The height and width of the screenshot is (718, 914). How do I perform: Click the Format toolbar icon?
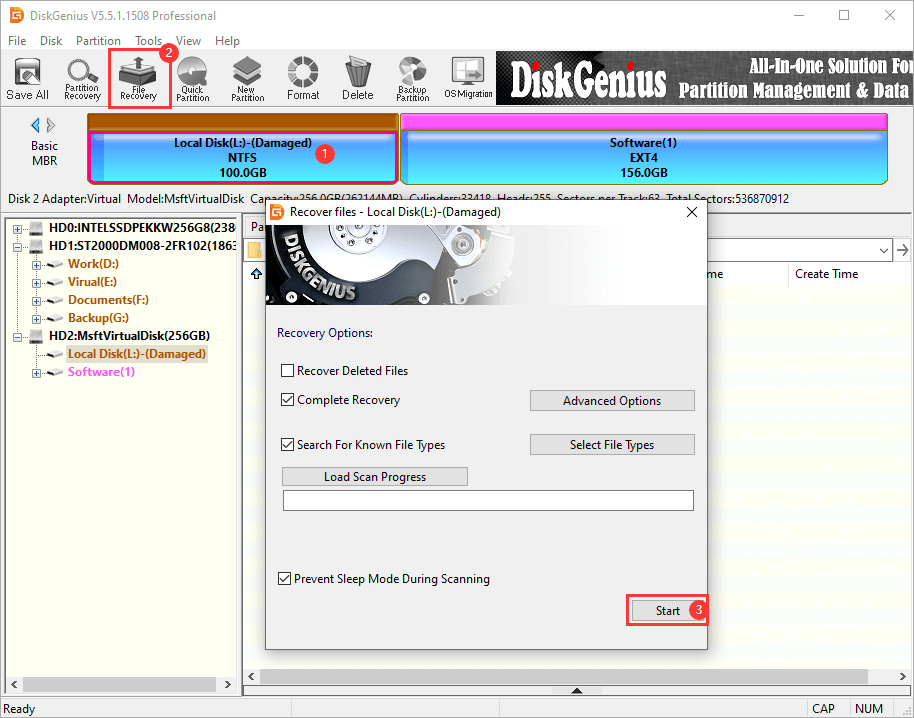[303, 79]
